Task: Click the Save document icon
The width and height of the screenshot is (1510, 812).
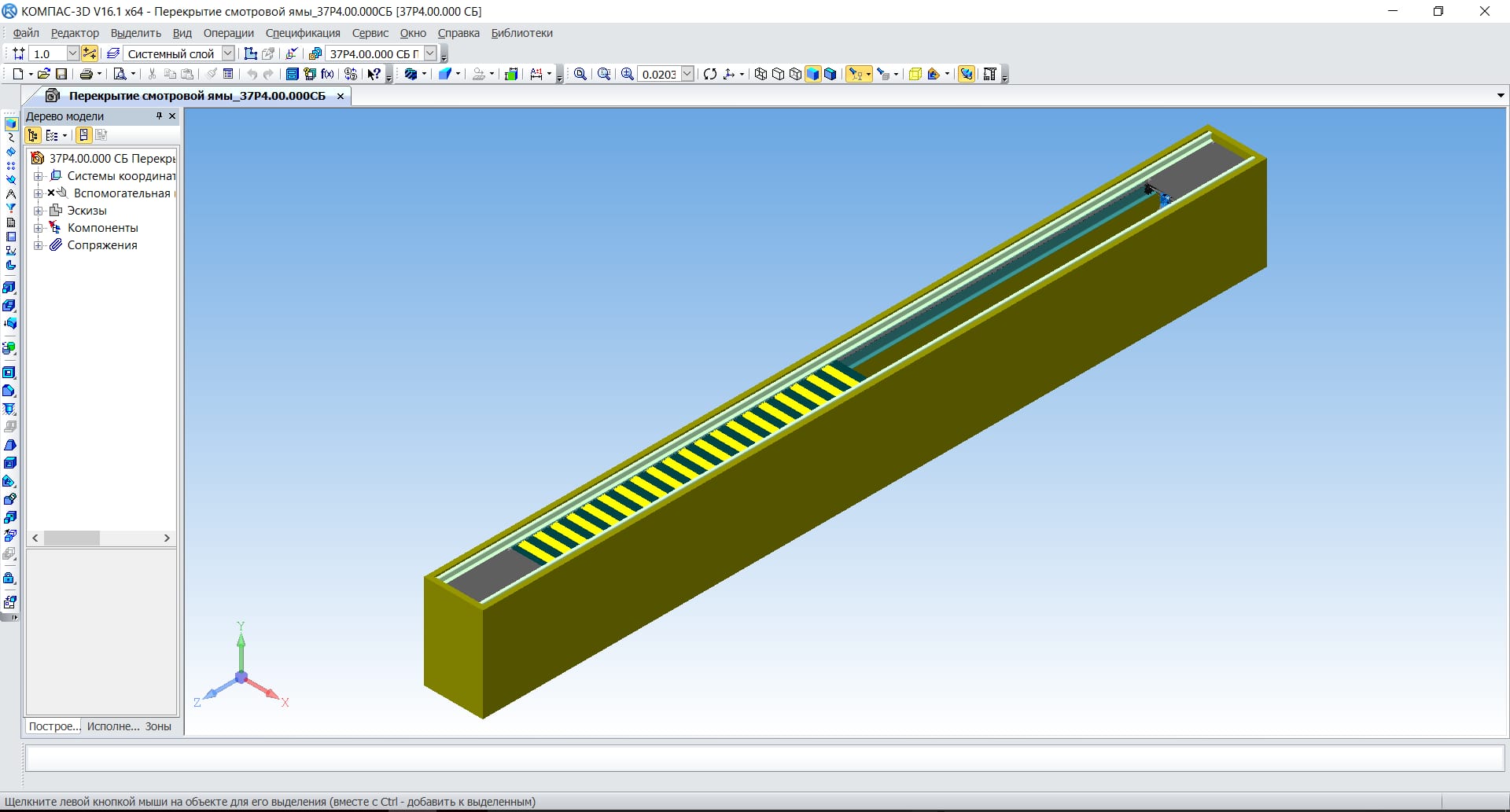Action: (x=61, y=74)
